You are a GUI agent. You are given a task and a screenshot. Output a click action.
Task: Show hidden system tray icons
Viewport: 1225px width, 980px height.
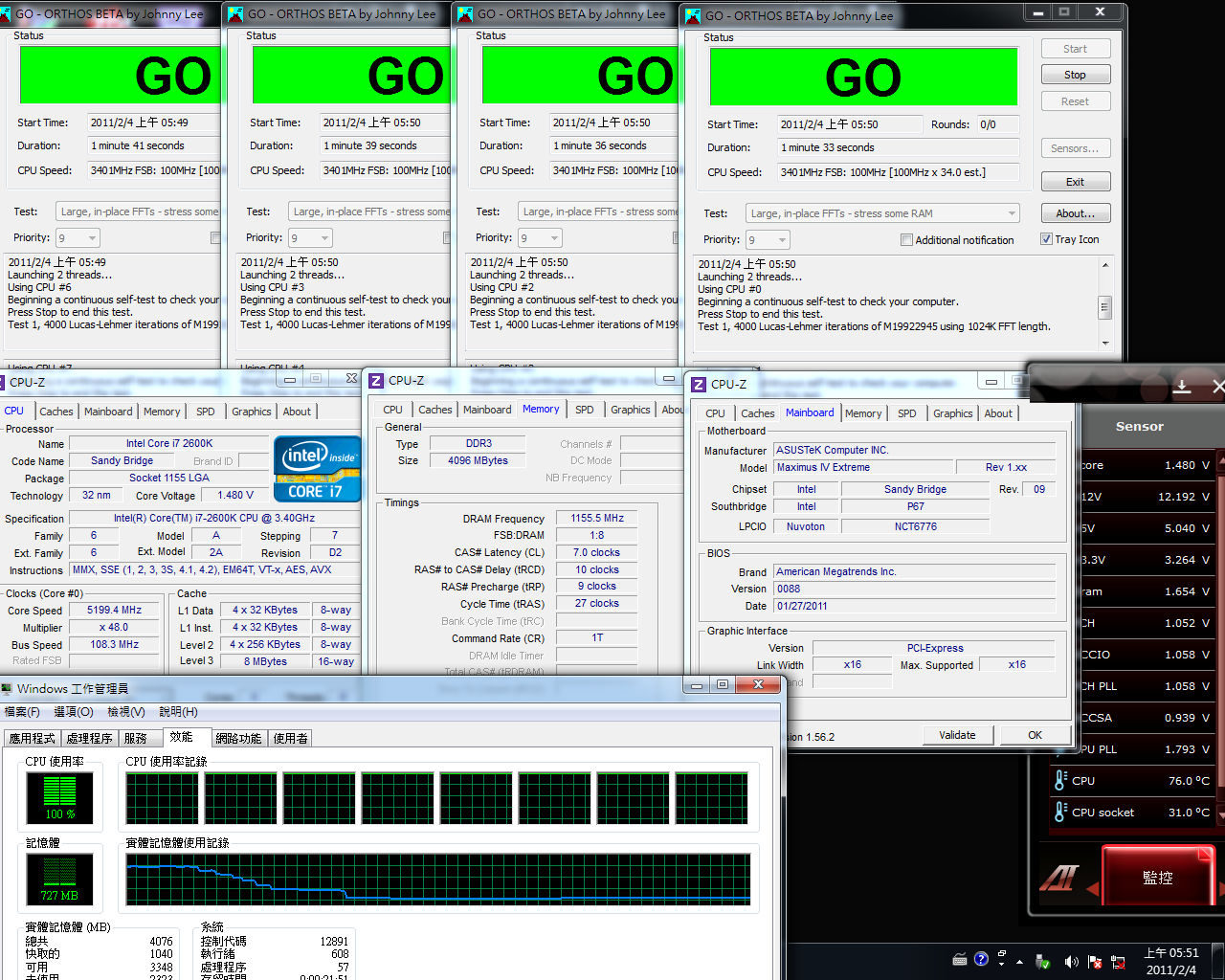1019,962
